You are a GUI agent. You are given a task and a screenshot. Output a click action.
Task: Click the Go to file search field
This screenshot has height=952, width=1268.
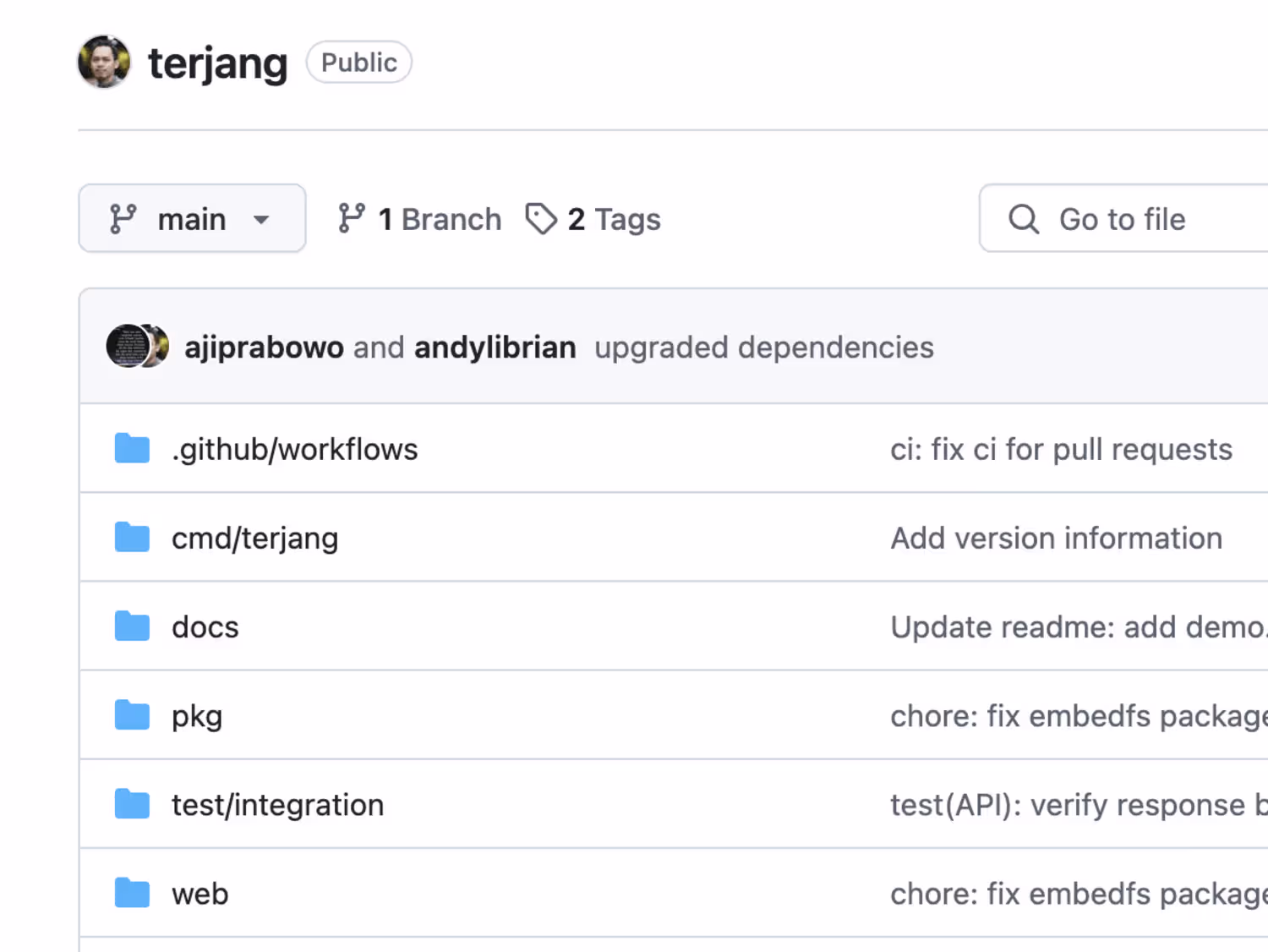[x=1124, y=218]
